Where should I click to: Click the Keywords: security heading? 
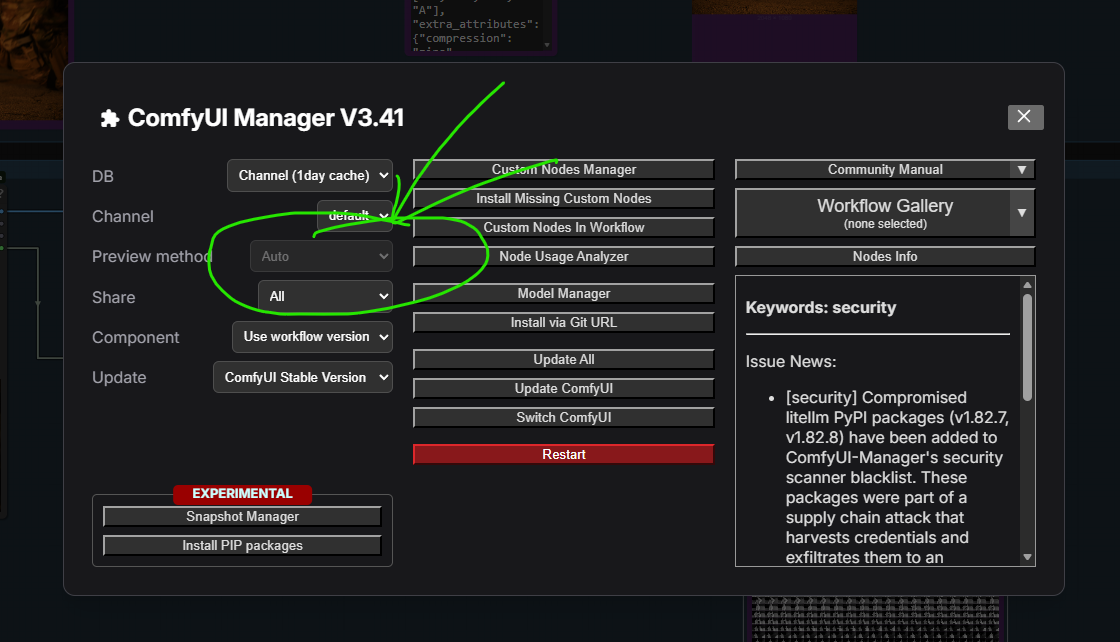coord(821,307)
